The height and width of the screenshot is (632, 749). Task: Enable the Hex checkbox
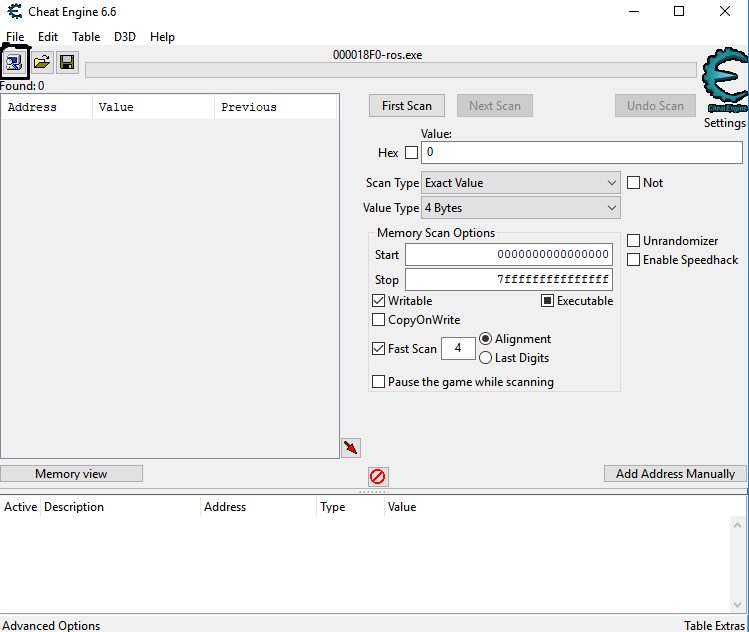point(411,153)
